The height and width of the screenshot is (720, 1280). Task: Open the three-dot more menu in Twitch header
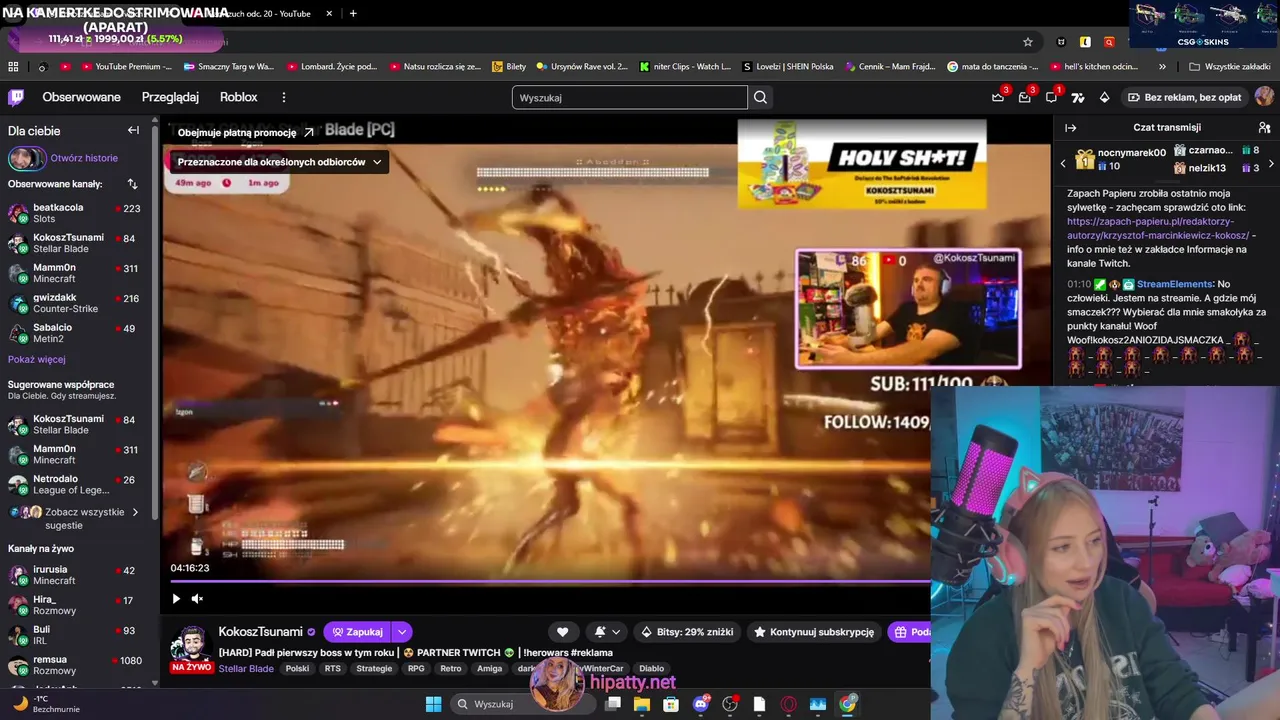coord(284,97)
